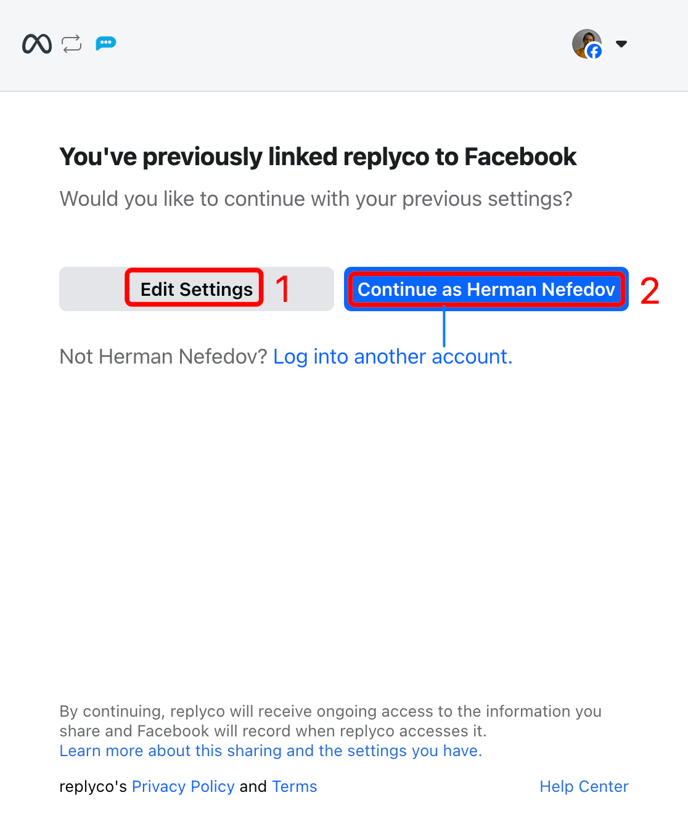688x827 pixels.
Task: Click the Meta infinity logo
Action: pyautogui.click(x=37, y=44)
